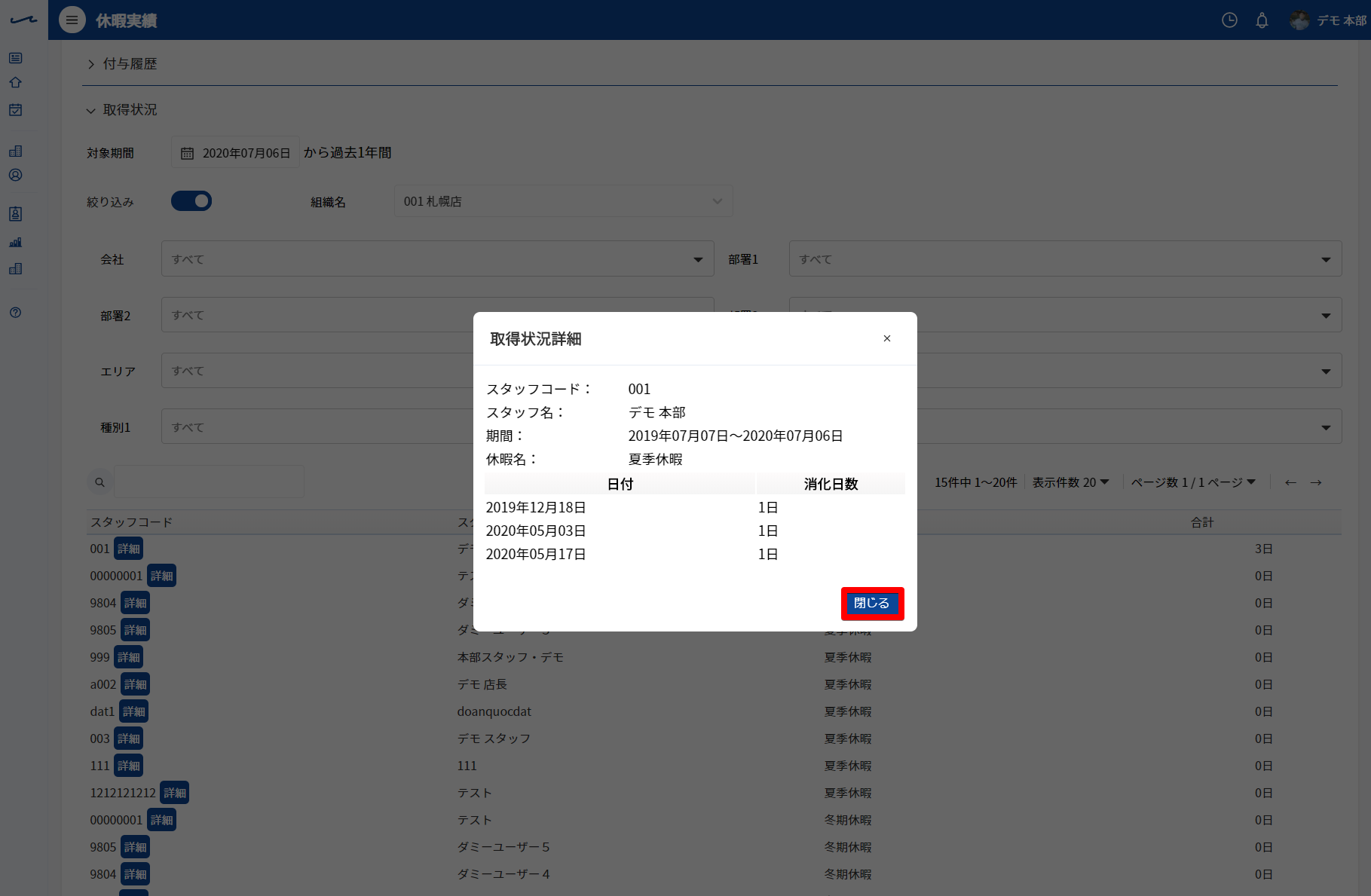This screenshot has width=1371, height=896.
Task: Open the clock history icon in the header
Action: pyautogui.click(x=1229, y=20)
